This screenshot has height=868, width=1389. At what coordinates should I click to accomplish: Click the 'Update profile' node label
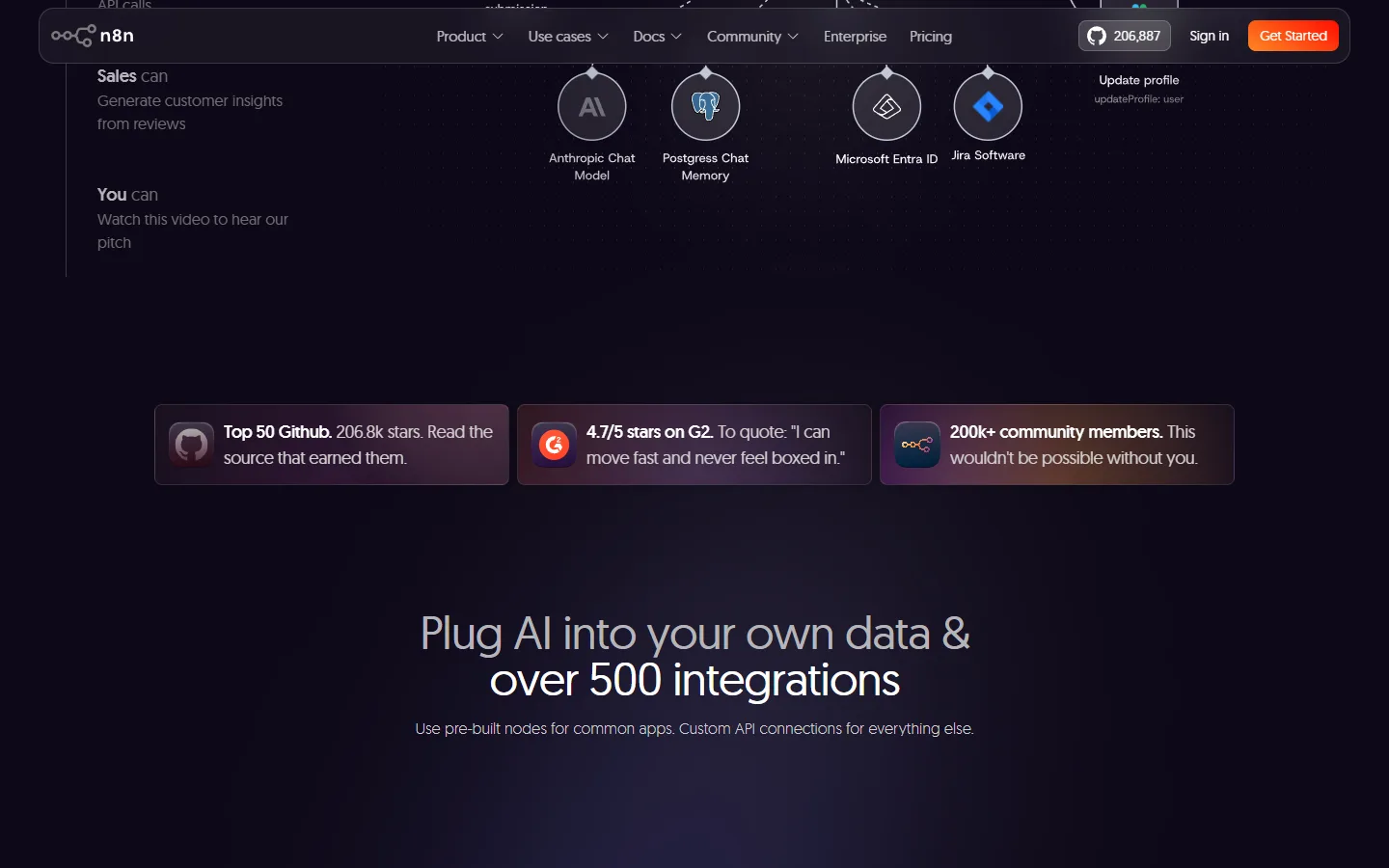click(x=1139, y=80)
